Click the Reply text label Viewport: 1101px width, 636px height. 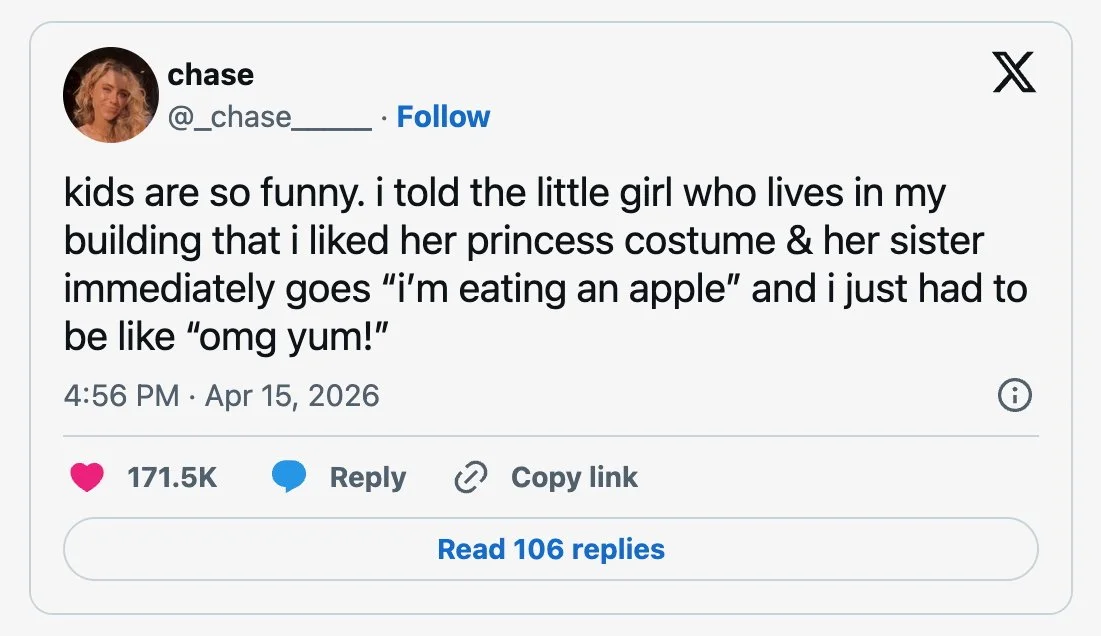(367, 478)
